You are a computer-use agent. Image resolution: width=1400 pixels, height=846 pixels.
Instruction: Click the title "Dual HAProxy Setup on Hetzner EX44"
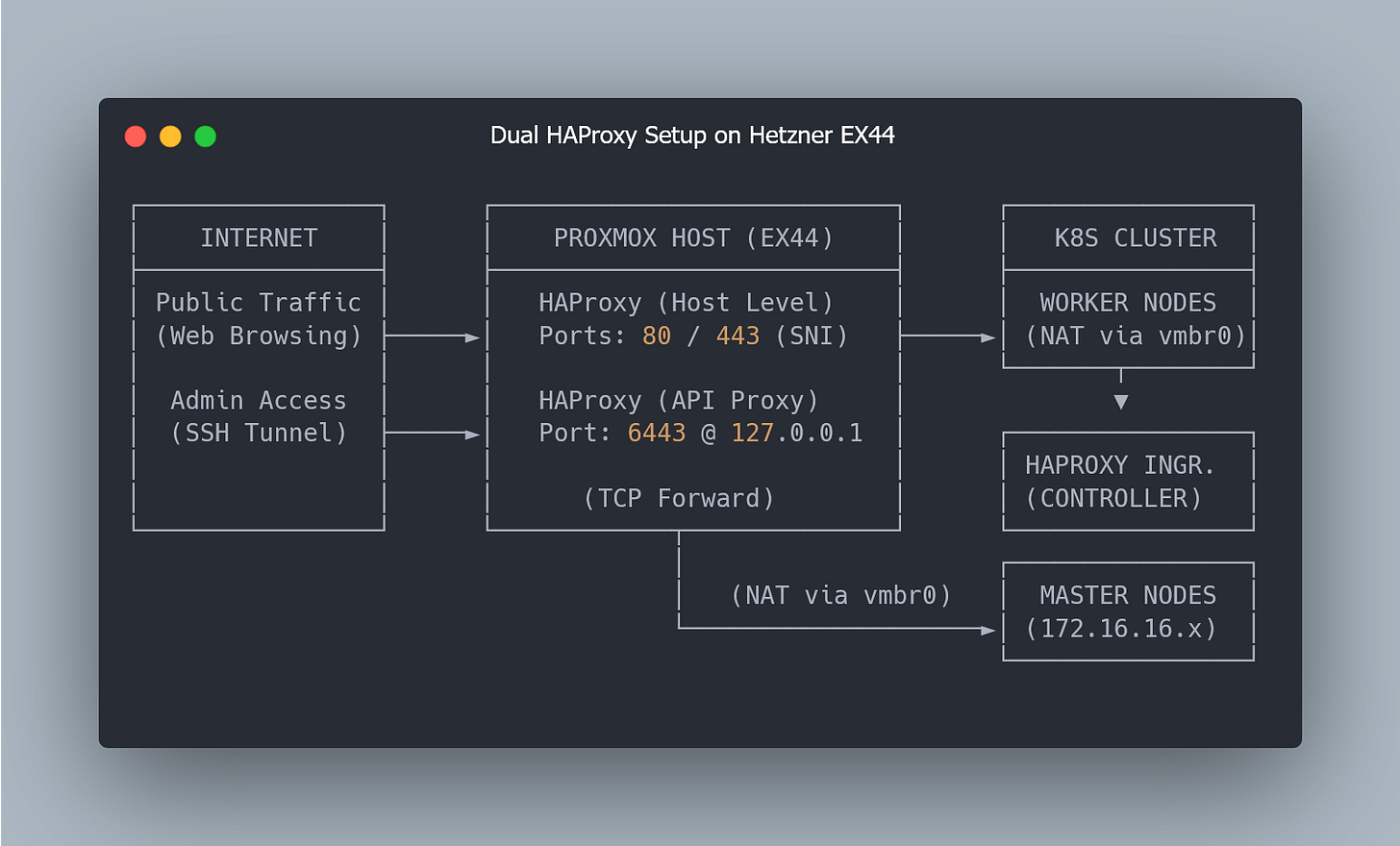[692, 136]
